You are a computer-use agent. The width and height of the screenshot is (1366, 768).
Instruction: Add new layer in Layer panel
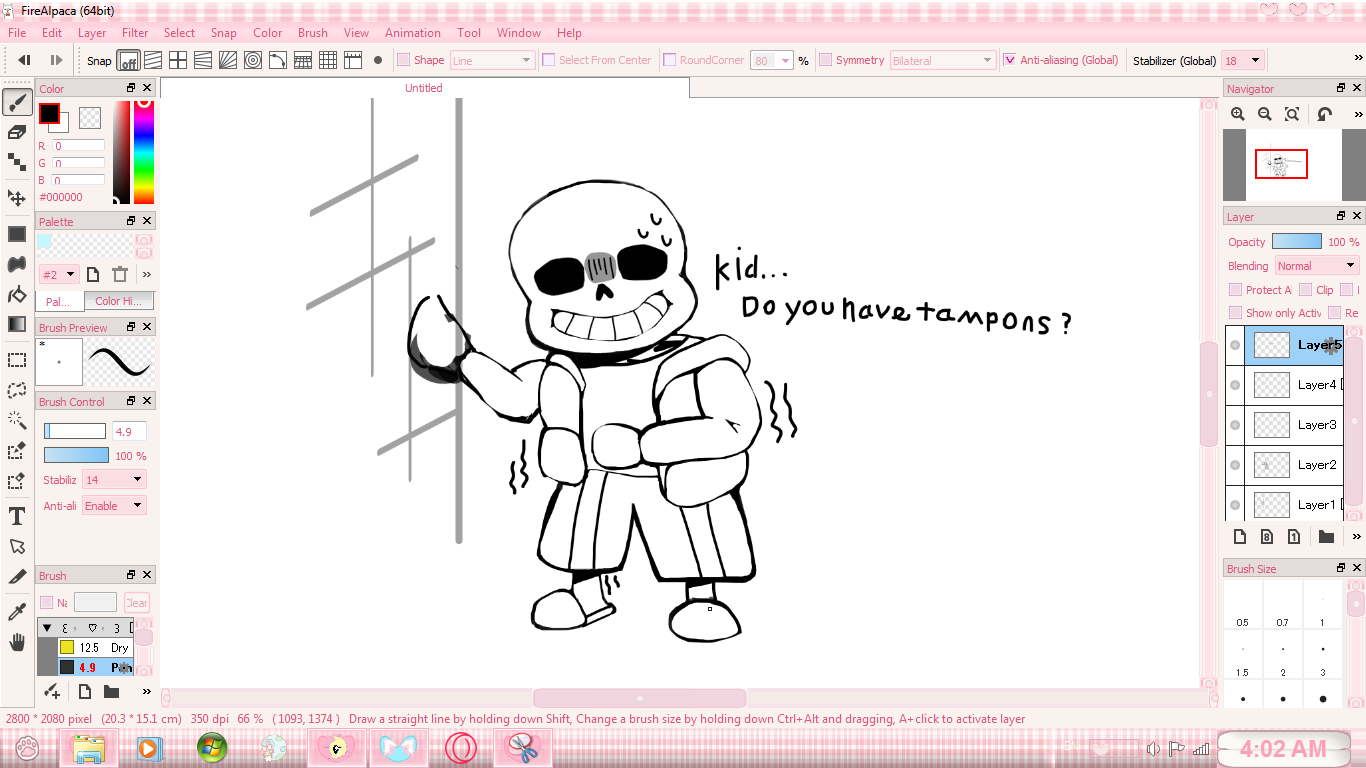tap(1239, 537)
